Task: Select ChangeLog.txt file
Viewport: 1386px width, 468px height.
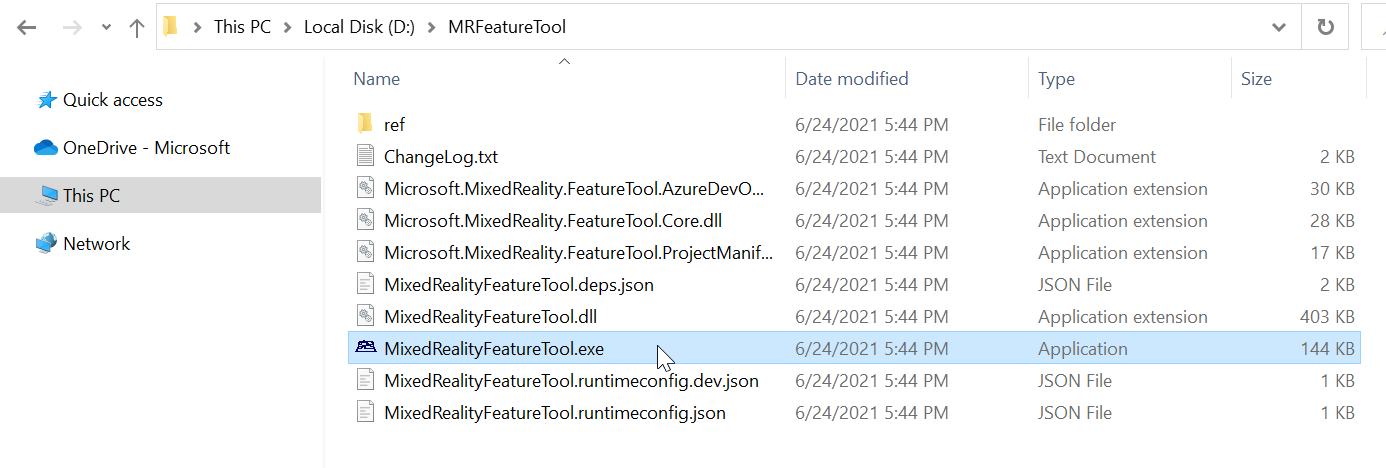Action: pyautogui.click(x=441, y=157)
